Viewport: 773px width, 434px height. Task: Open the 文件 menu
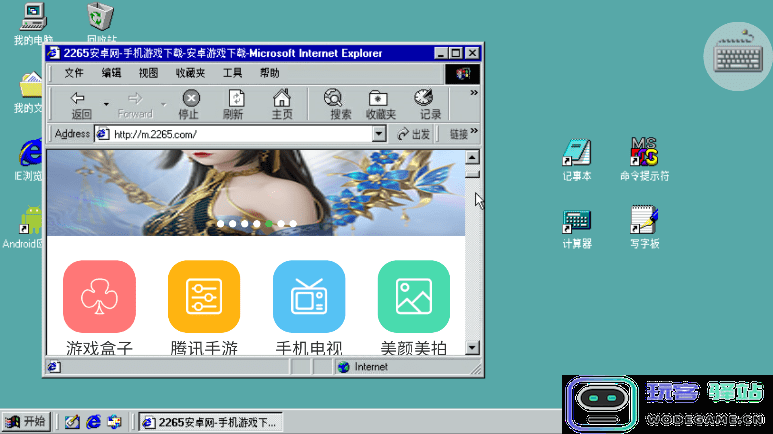click(x=74, y=73)
